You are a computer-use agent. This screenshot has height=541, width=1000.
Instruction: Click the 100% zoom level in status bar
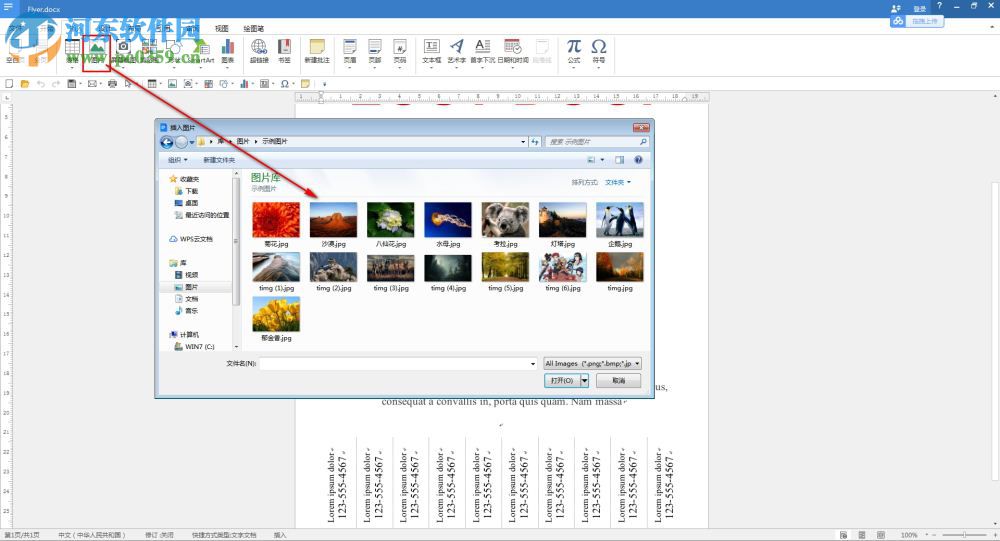(x=909, y=535)
